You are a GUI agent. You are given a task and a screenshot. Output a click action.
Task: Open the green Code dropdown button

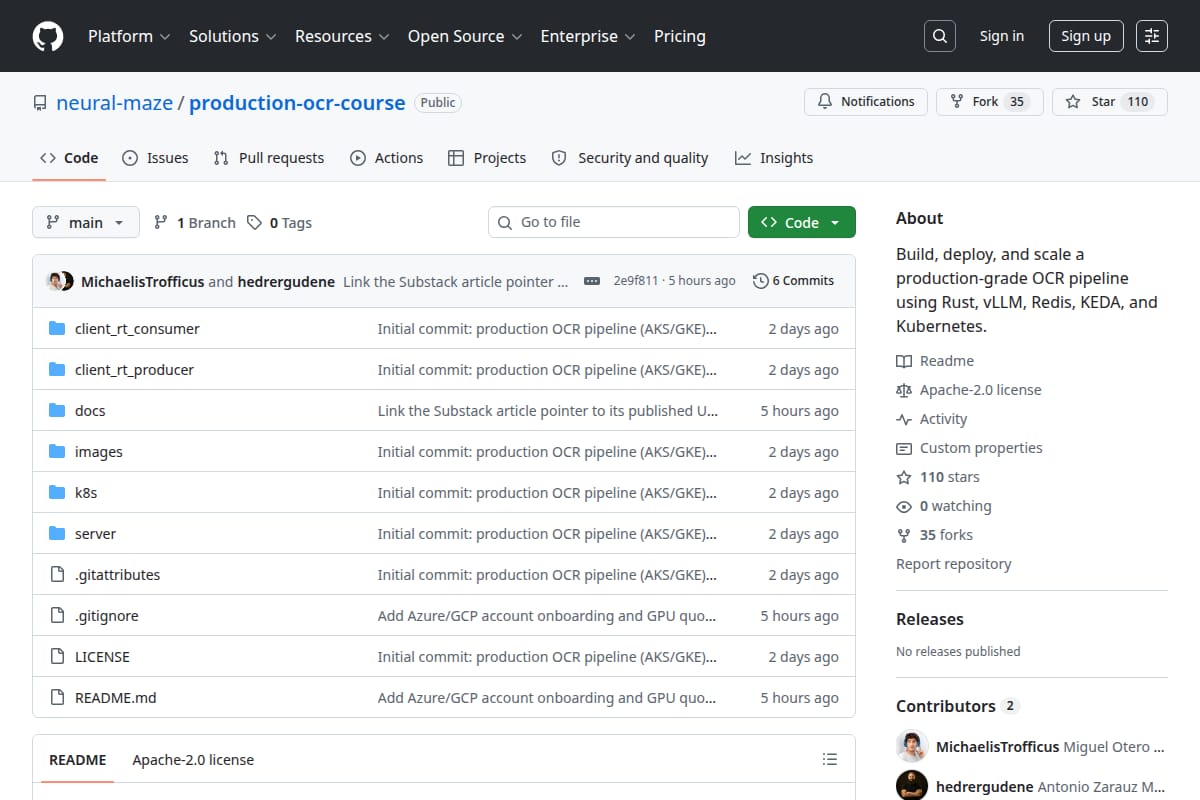click(802, 222)
